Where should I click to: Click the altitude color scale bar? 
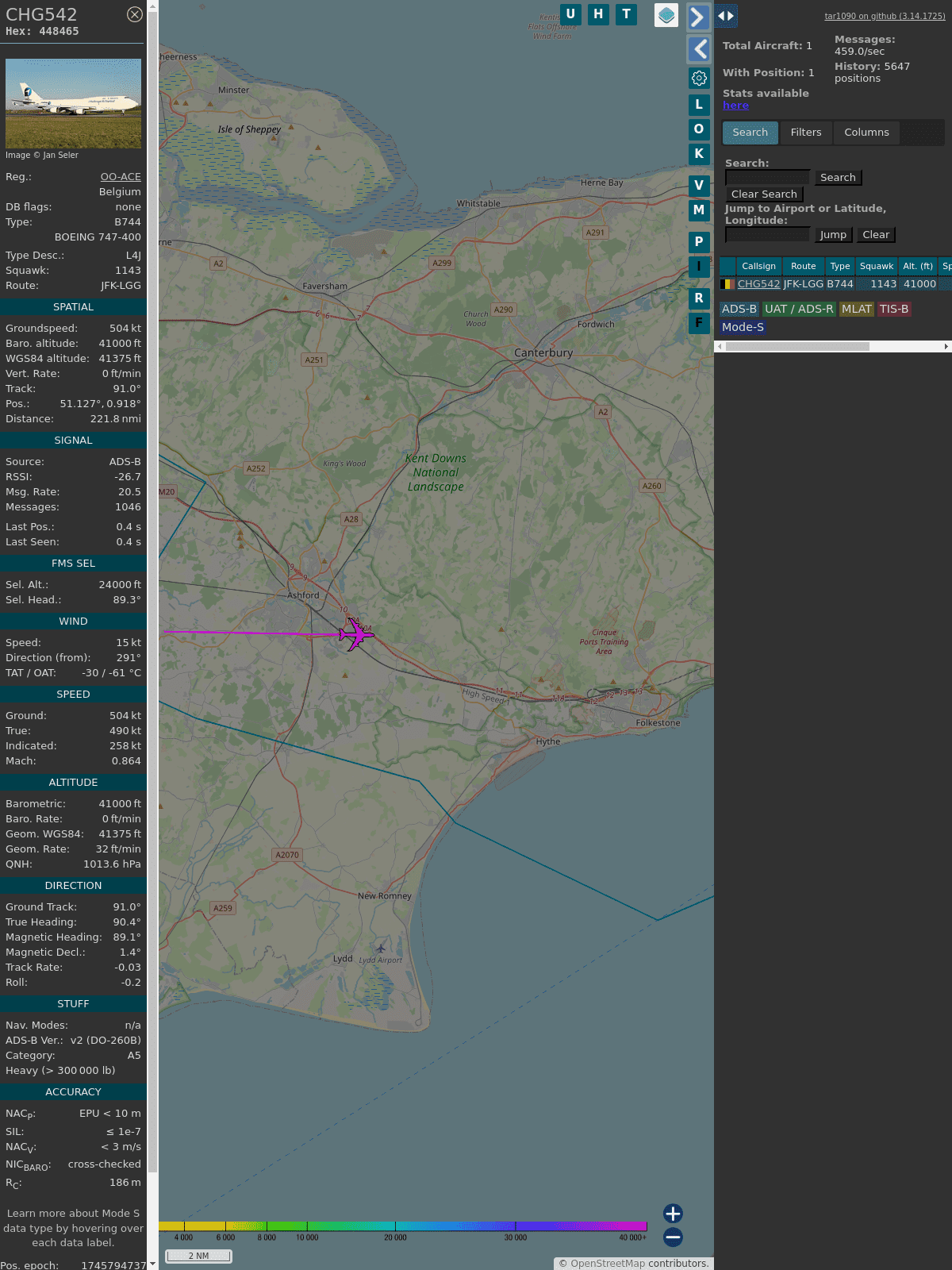[x=403, y=1226]
